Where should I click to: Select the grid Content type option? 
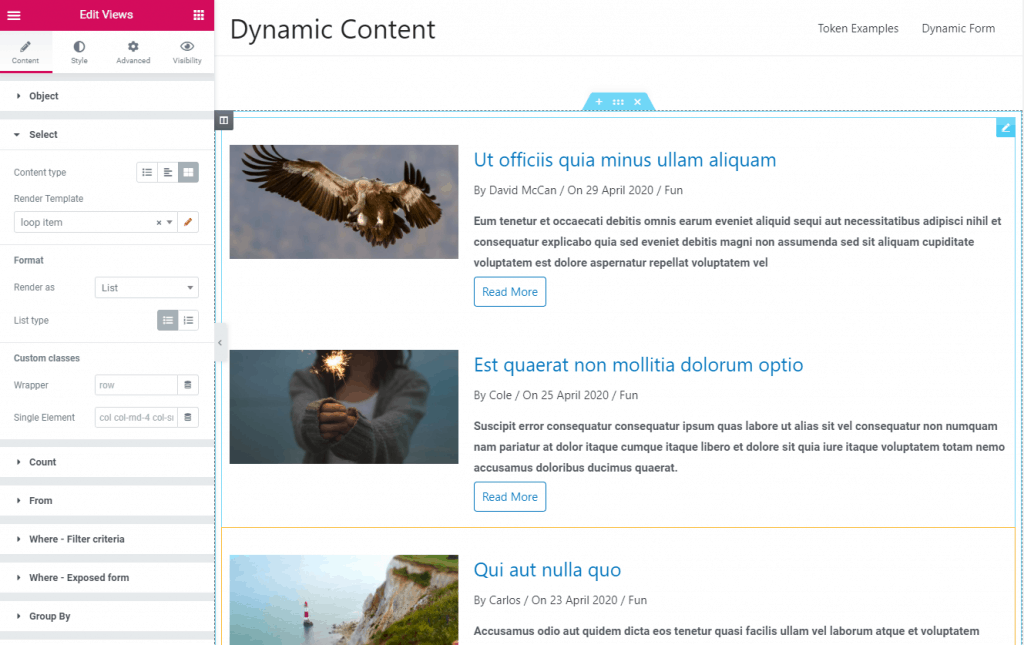pyautogui.click(x=188, y=172)
